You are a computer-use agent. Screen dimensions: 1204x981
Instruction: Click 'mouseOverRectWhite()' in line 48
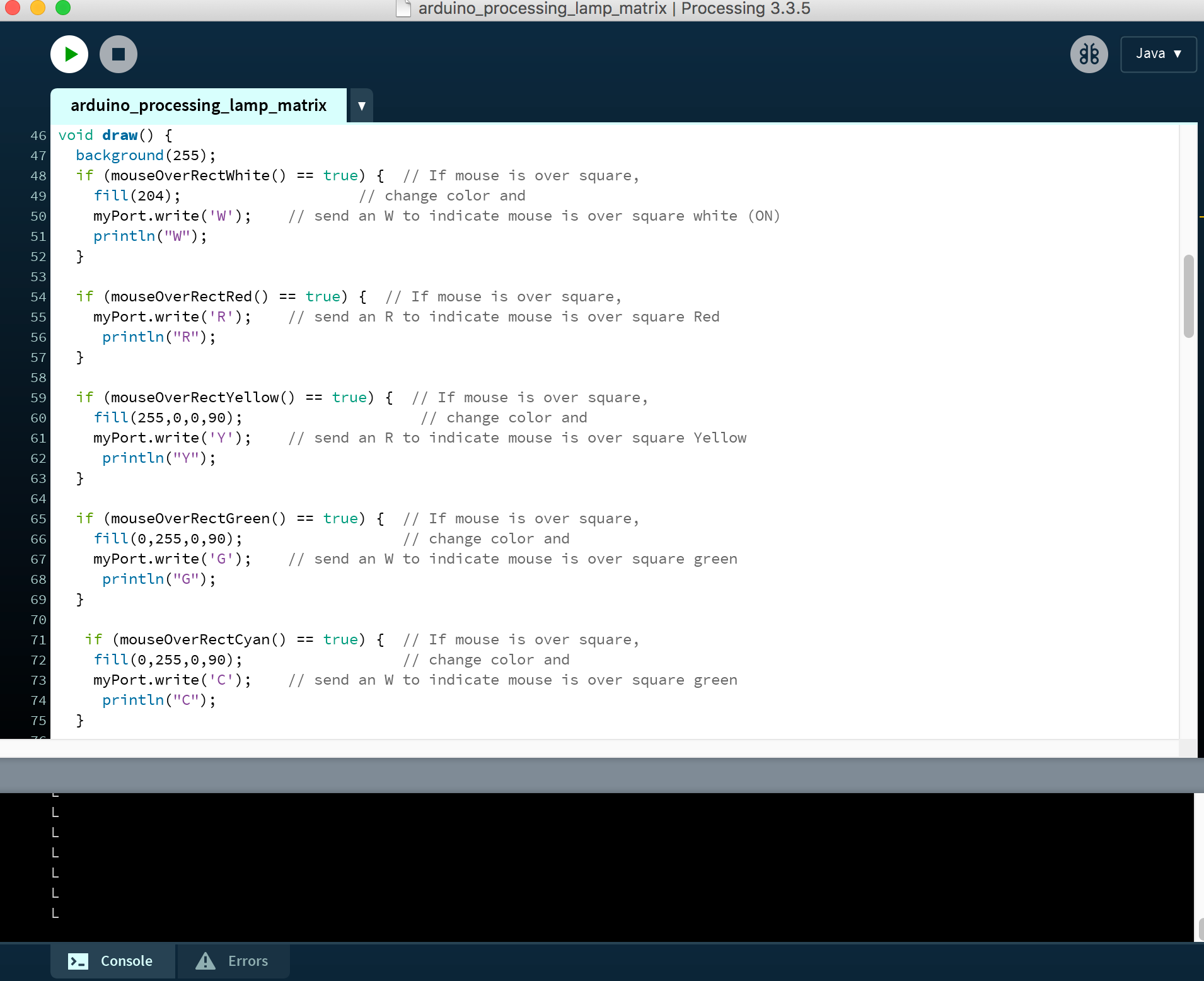coord(199,175)
